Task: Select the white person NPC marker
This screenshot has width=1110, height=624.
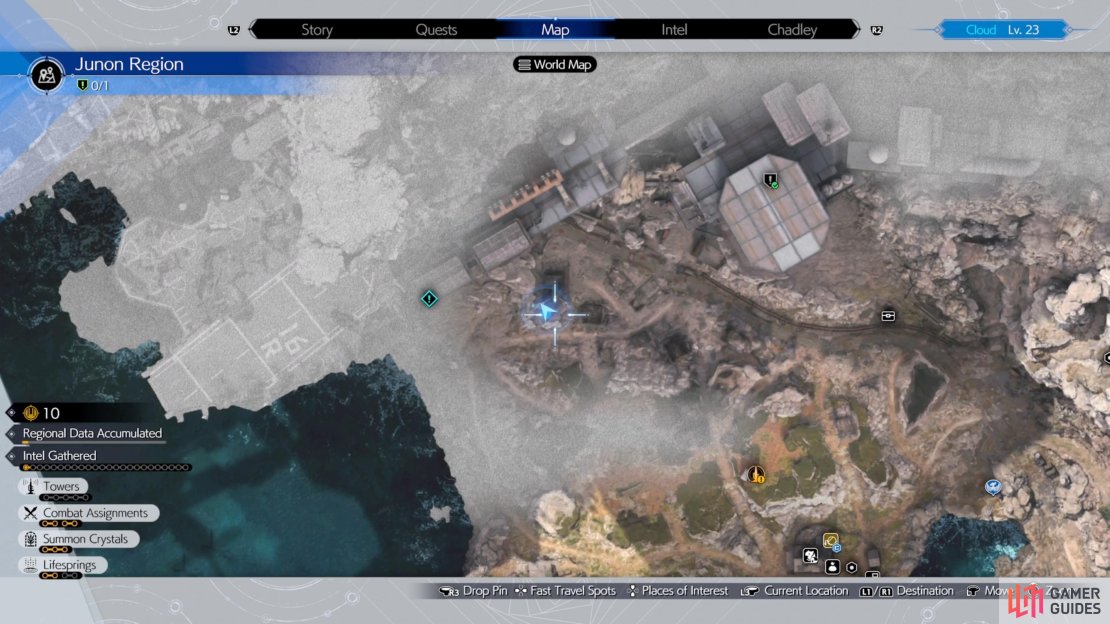Action: coord(832,567)
